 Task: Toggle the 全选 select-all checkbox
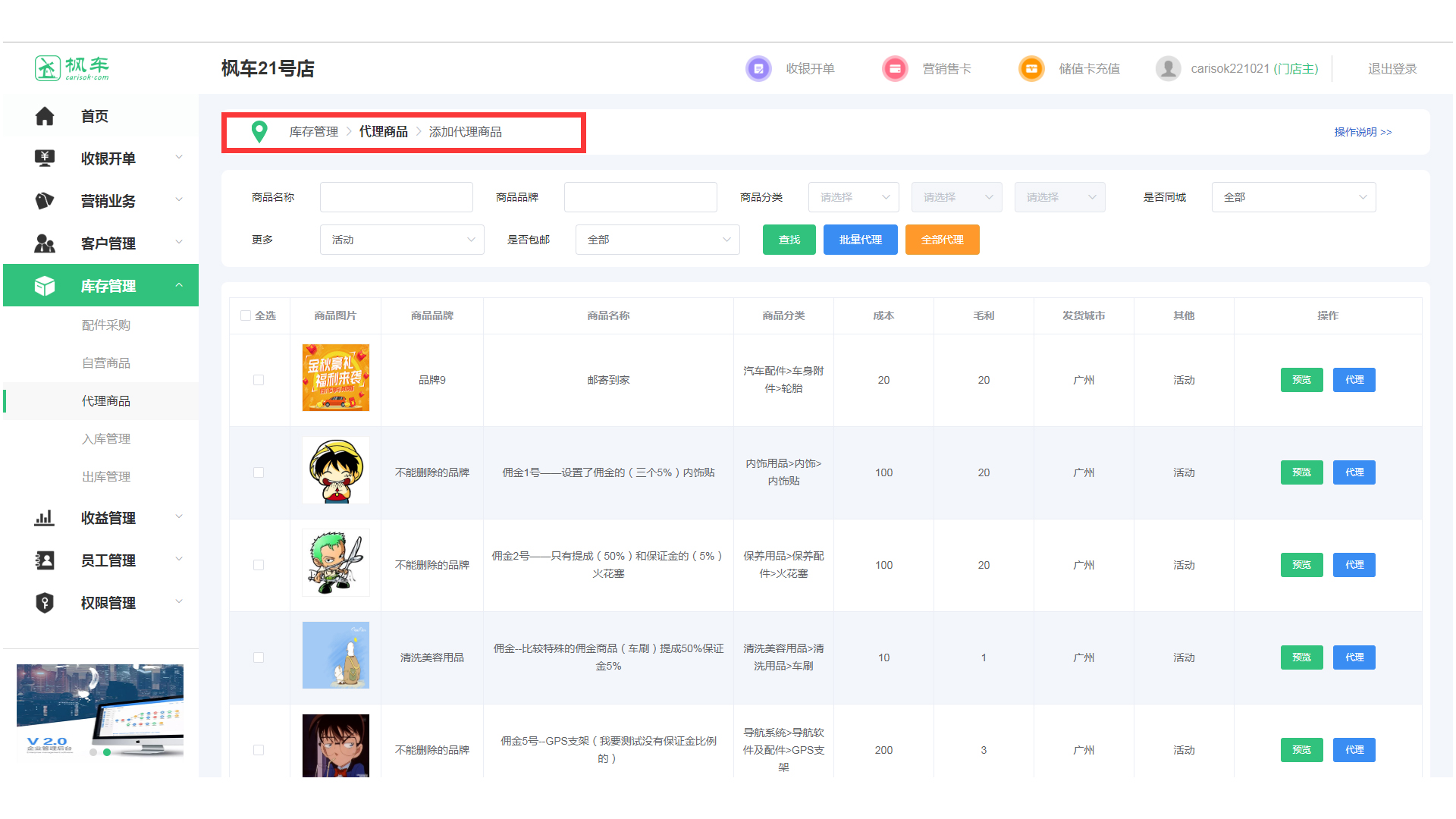(246, 315)
